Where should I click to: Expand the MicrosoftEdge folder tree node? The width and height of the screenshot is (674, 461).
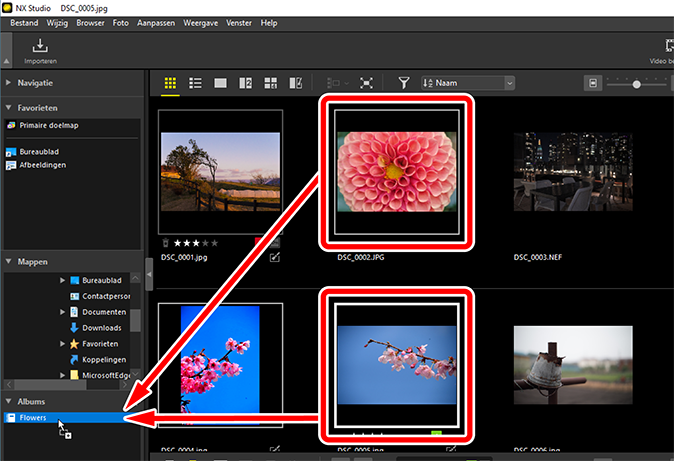click(x=62, y=375)
